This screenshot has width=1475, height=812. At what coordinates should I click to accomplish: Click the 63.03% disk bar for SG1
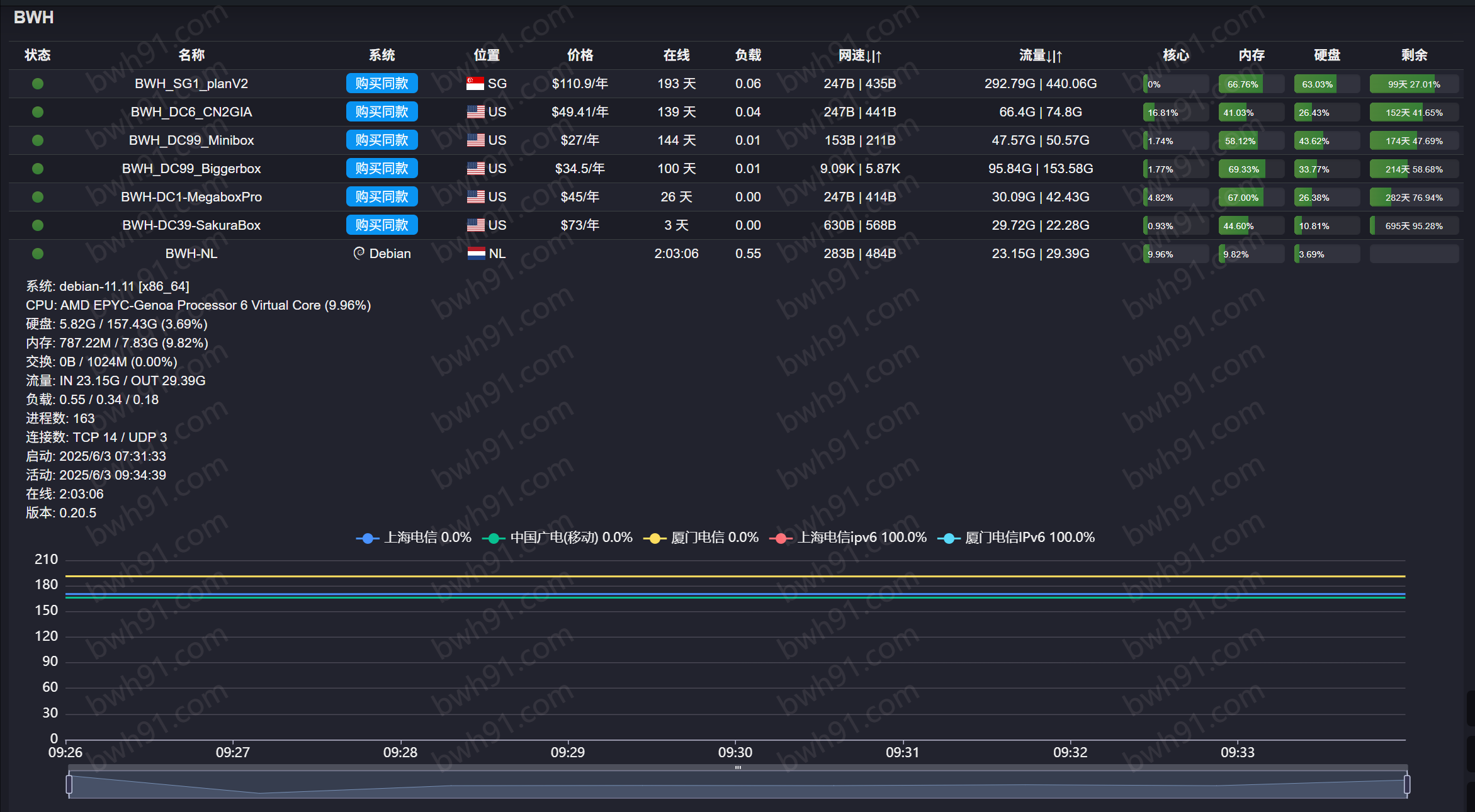[x=1326, y=84]
